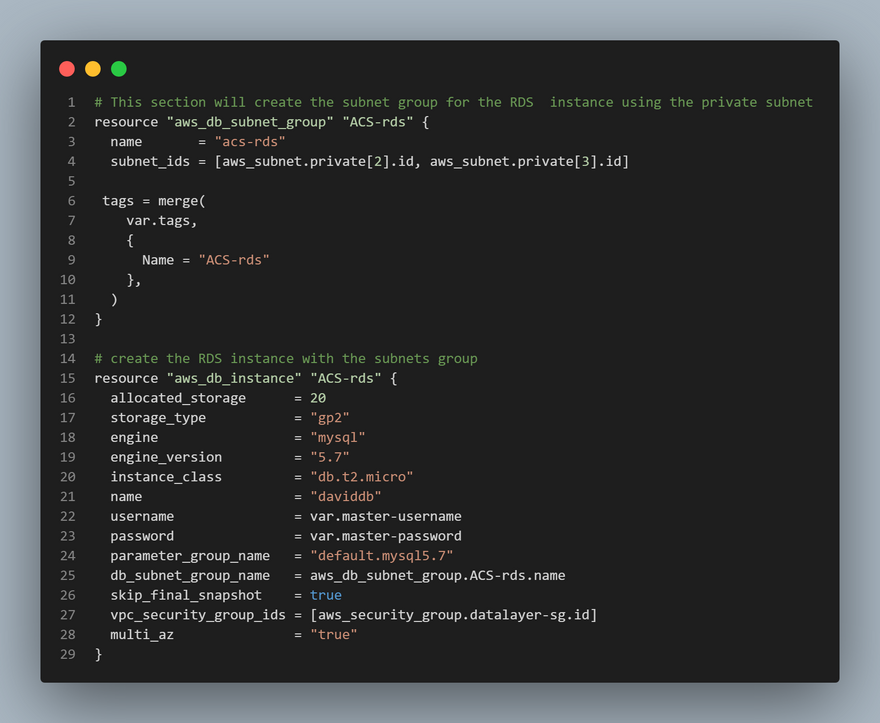Click the var.master-password reference
This screenshot has height=723, width=880.
385,536
